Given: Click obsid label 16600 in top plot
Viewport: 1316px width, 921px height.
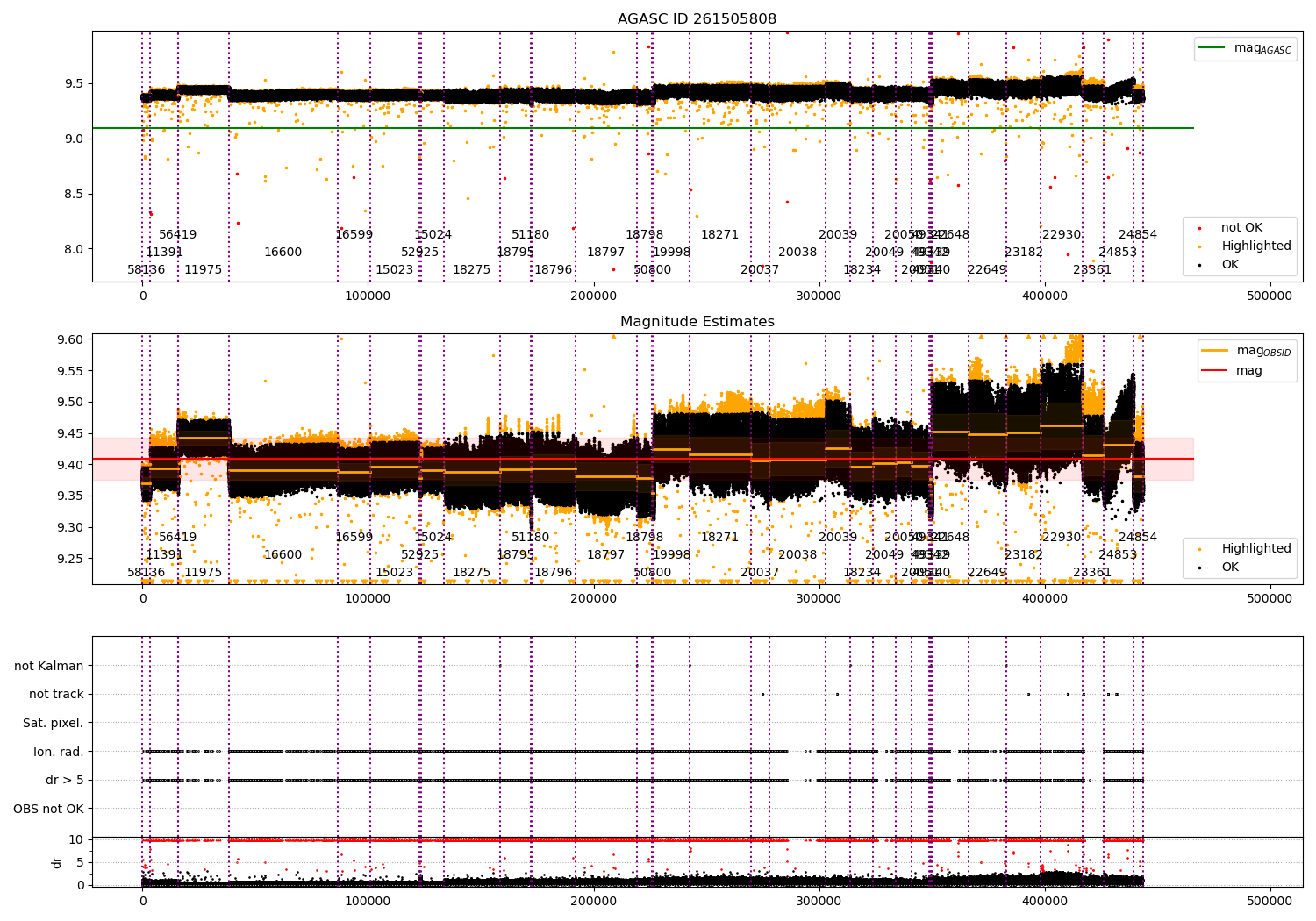Looking at the screenshot, I should (283, 253).
